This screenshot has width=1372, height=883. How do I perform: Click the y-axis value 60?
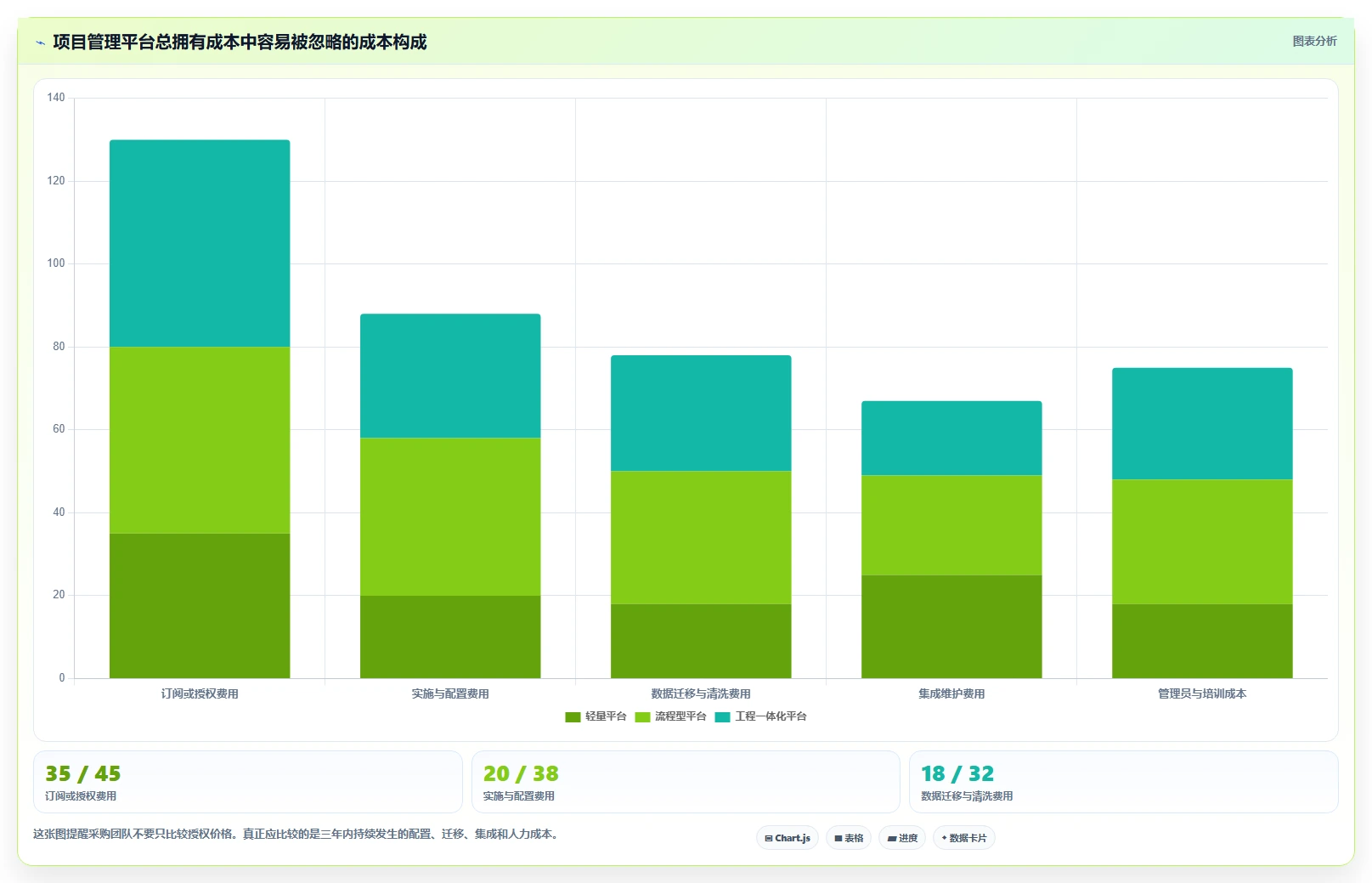[59, 429]
